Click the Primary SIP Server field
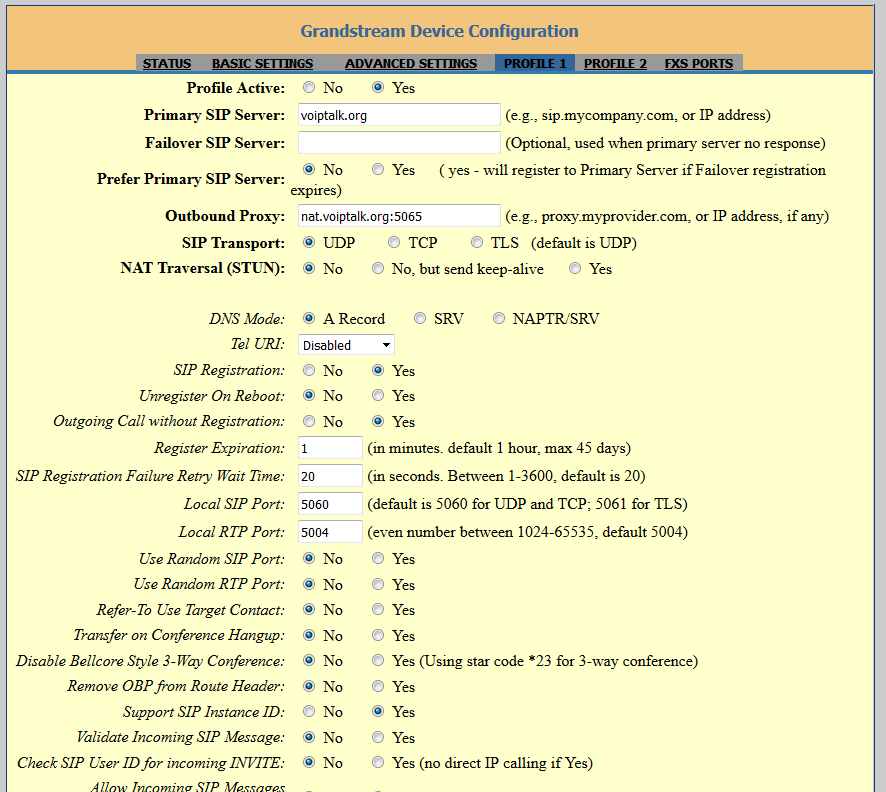The height and width of the screenshot is (792, 886). (x=399, y=115)
